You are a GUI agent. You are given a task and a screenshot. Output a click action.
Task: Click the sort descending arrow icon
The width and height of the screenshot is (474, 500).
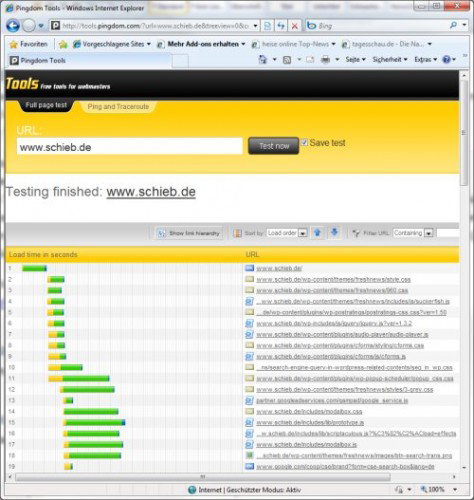pos(334,232)
